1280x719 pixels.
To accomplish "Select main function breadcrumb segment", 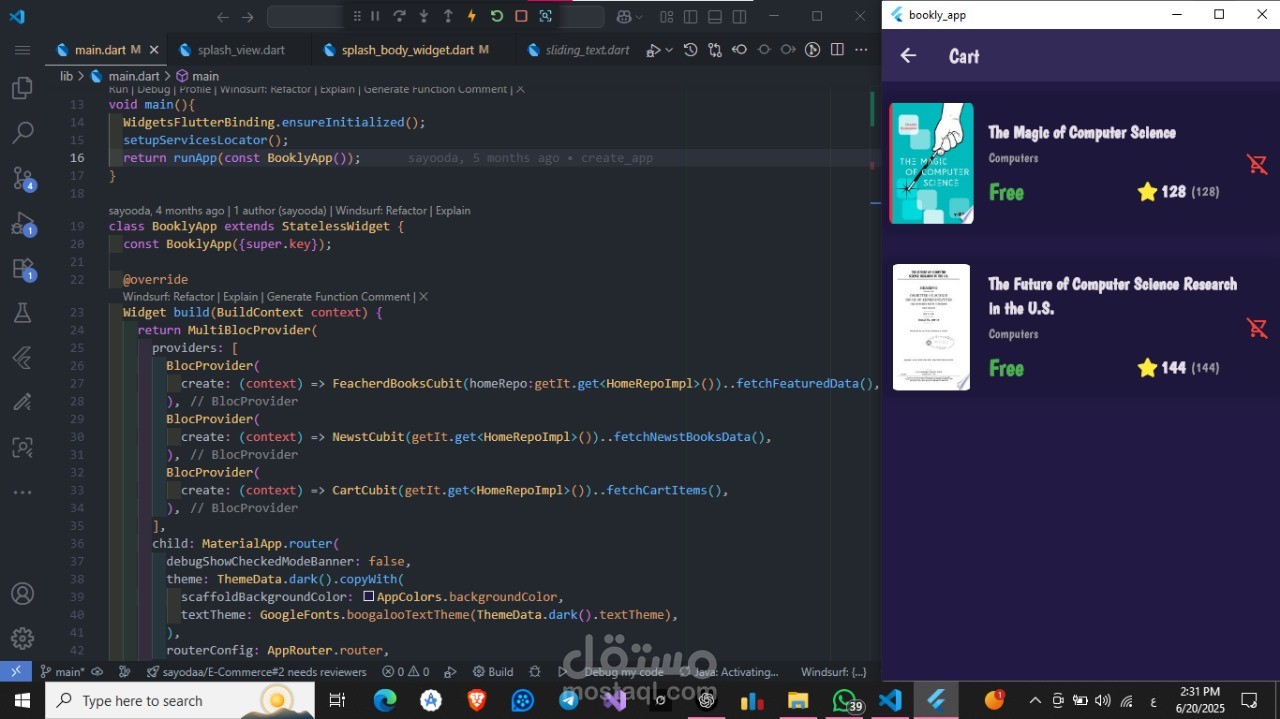I will coord(198,76).
